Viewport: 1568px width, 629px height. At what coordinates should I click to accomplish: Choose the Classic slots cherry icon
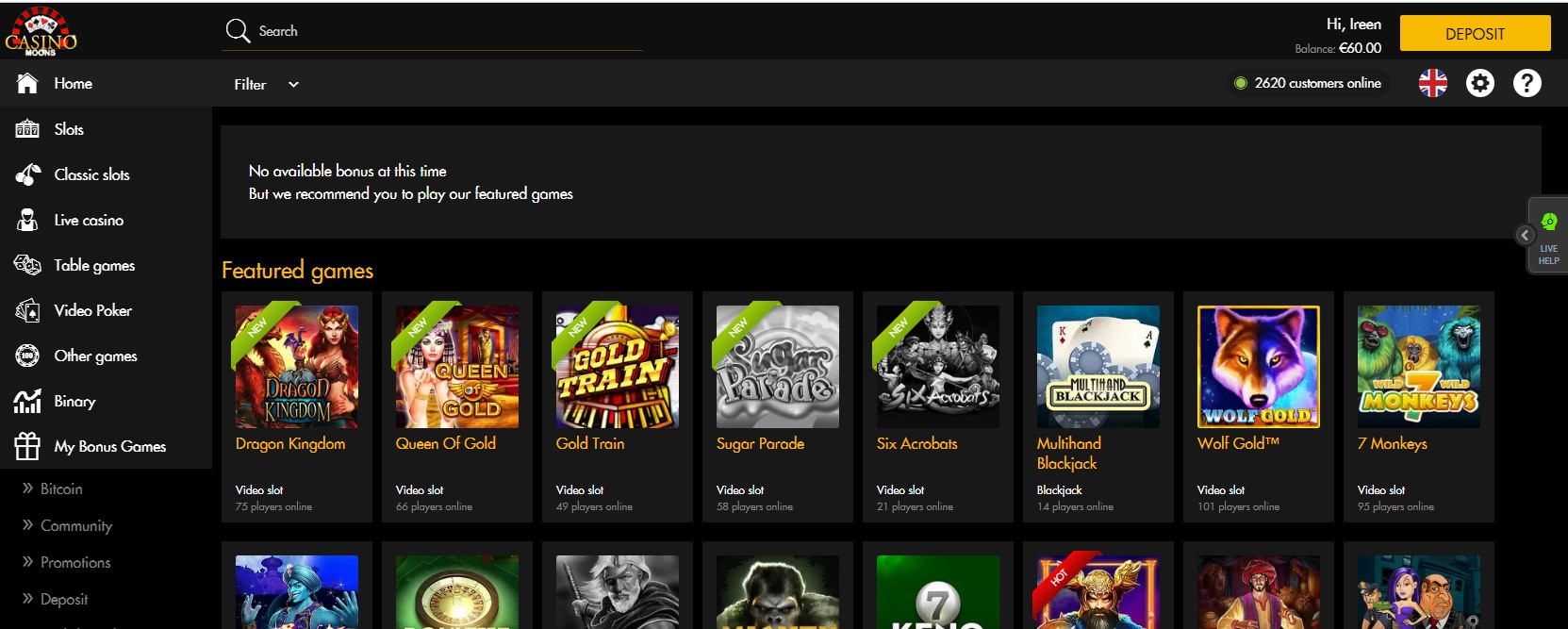pyautogui.click(x=27, y=174)
